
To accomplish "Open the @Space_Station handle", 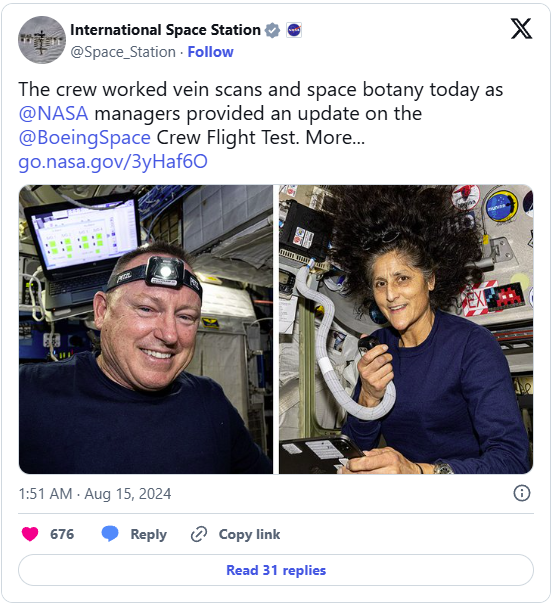I will (123, 52).
